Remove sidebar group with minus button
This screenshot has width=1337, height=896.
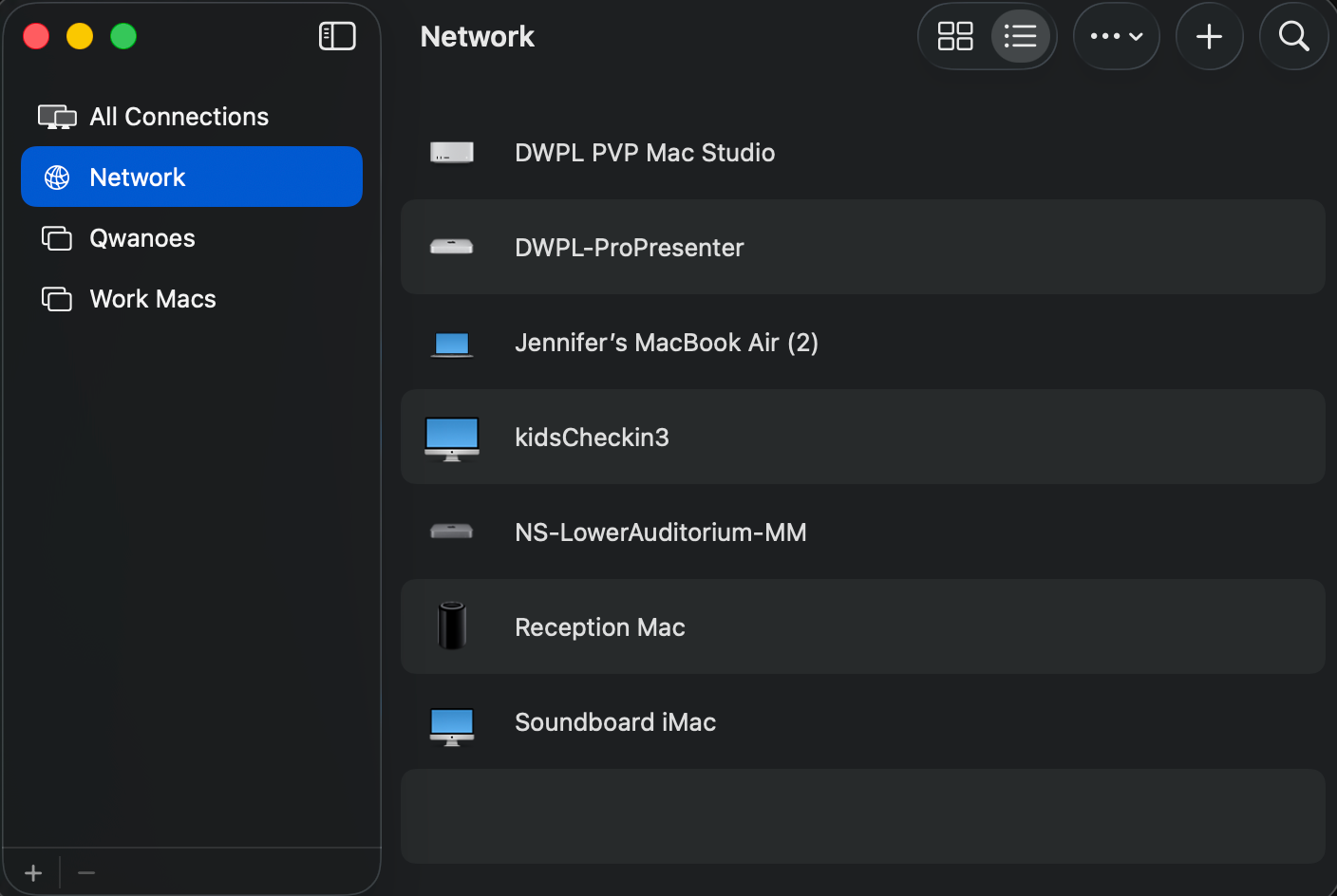pos(86,872)
